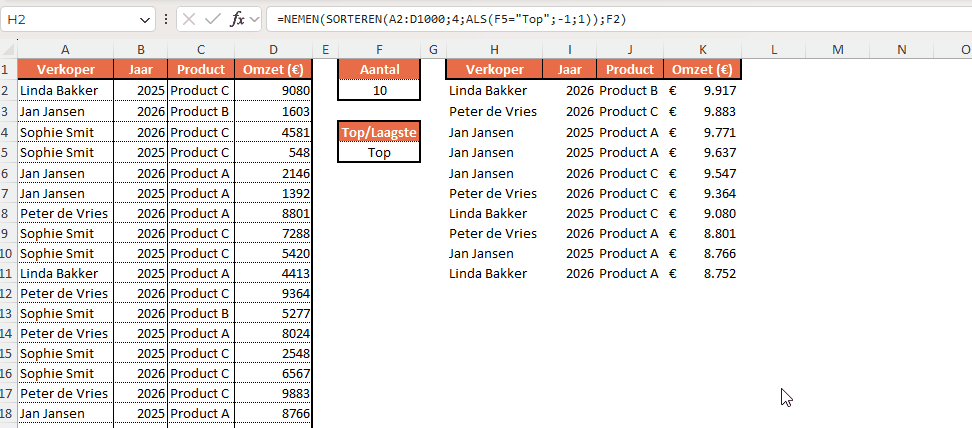Click the Omzet (€) header in column D

coord(275,70)
